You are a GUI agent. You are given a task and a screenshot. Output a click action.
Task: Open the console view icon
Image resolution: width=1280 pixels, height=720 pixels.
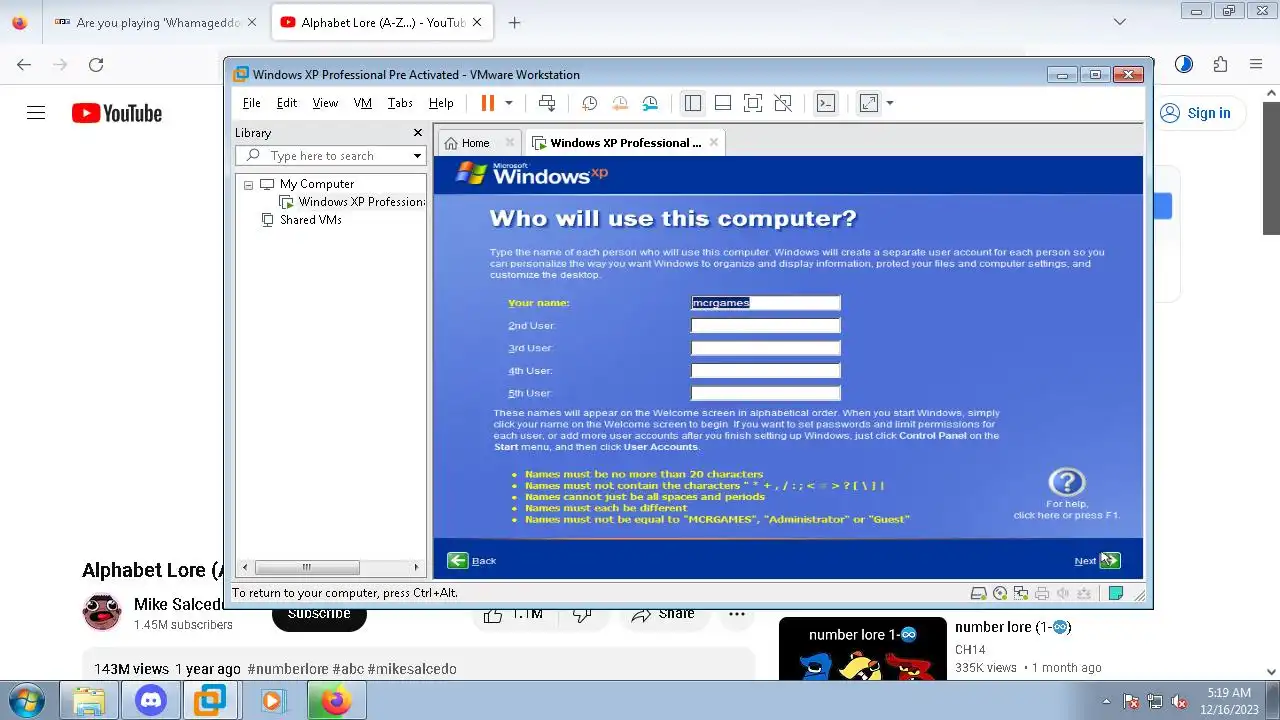825,103
